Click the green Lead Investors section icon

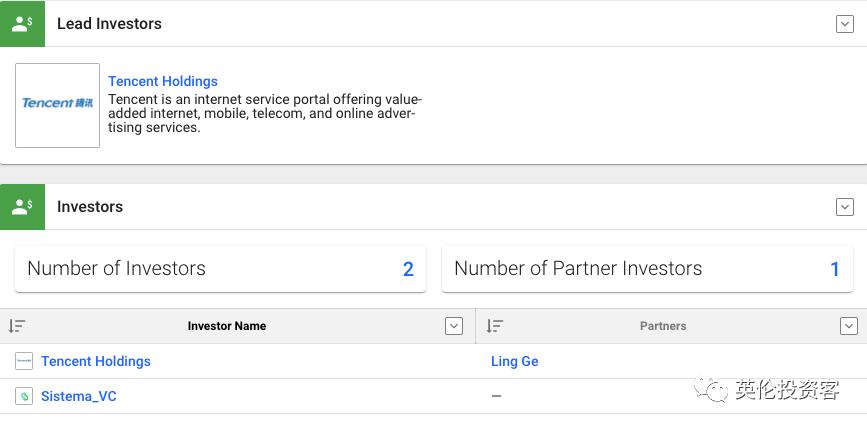(x=22, y=23)
